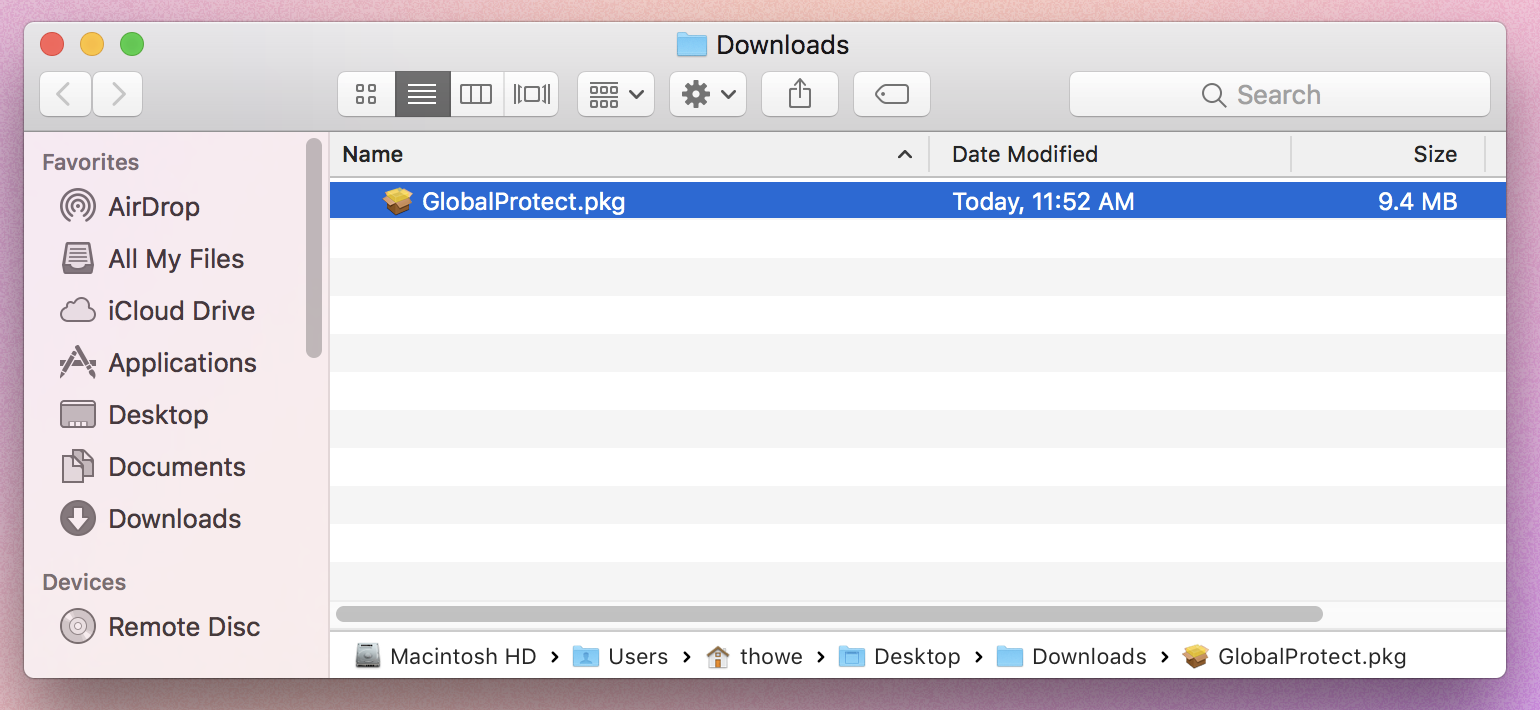Go back with the back arrow
1540x710 pixels.
coord(65,95)
